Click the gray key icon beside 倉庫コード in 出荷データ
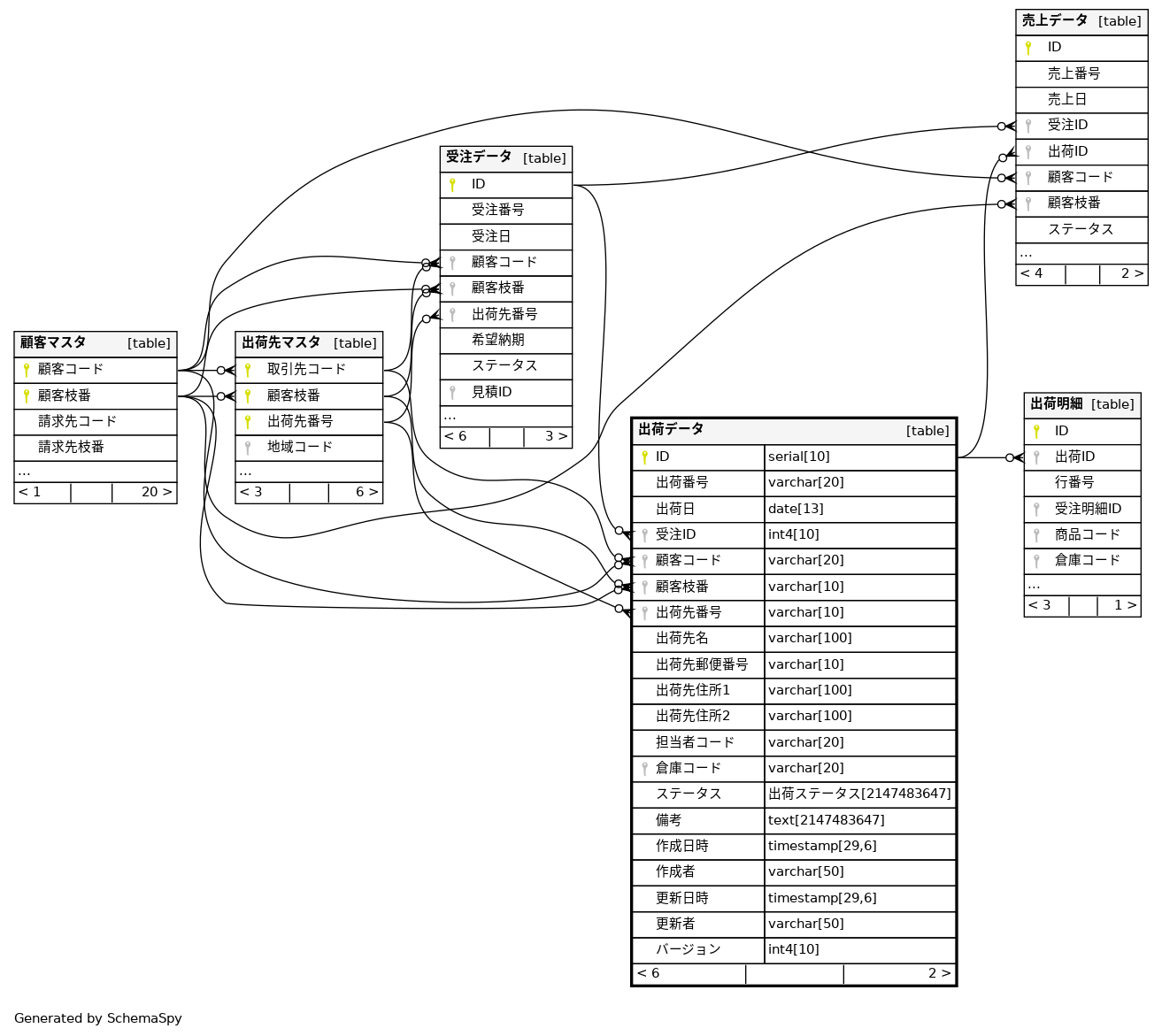1162x1036 pixels. tap(644, 769)
